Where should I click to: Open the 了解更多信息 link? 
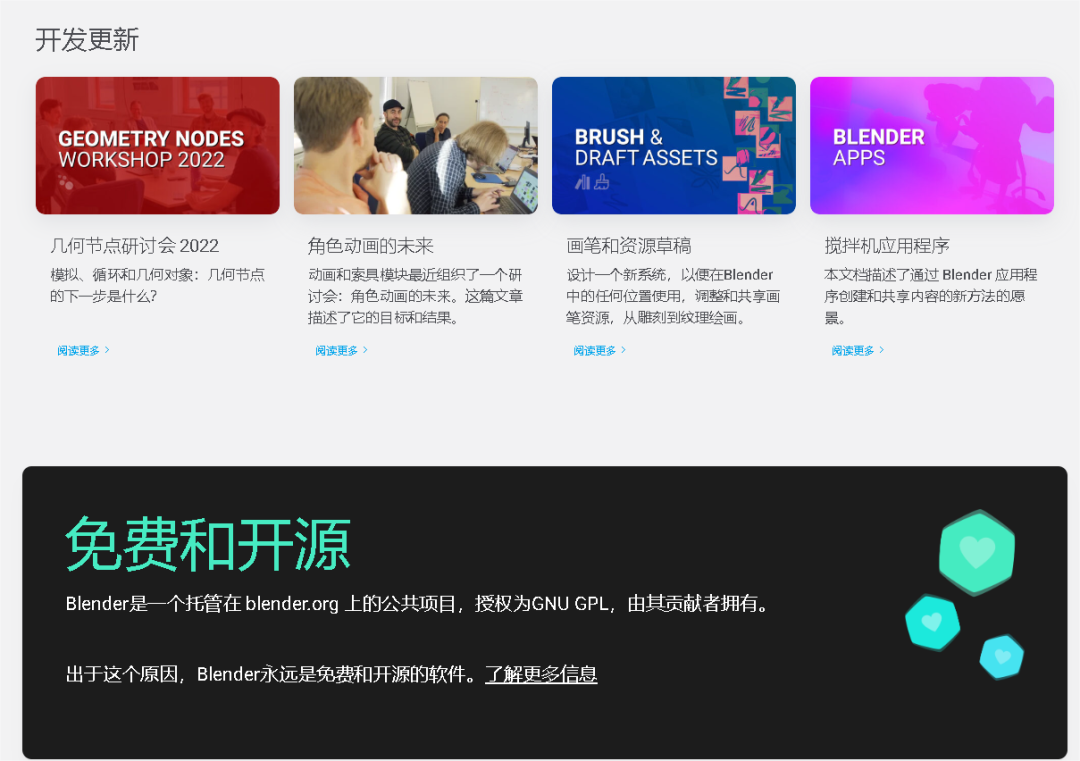541,674
